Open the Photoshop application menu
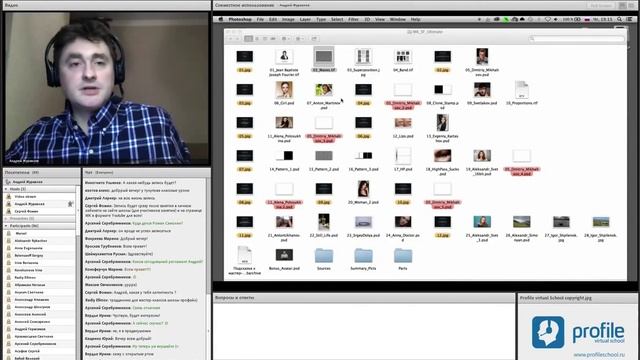This screenshot has width=640, height=360. tap(240, 19)
